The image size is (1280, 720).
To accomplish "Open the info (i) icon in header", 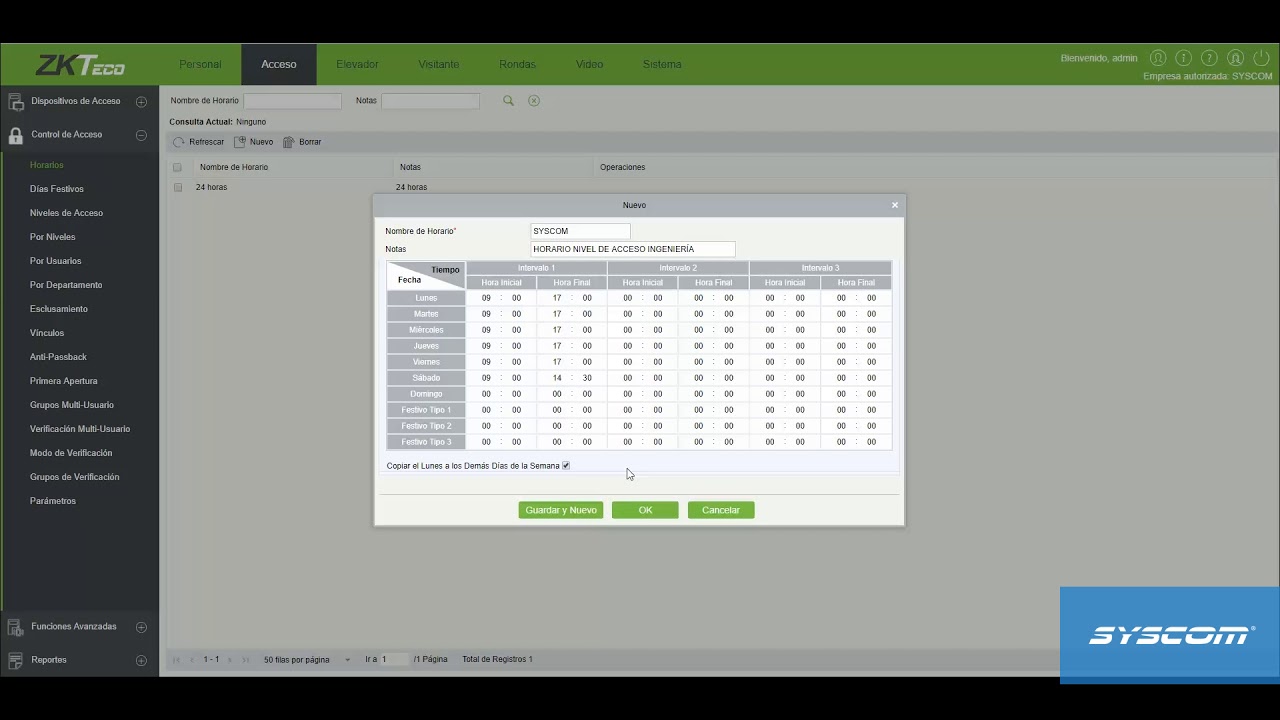I will pos(1184,58).
